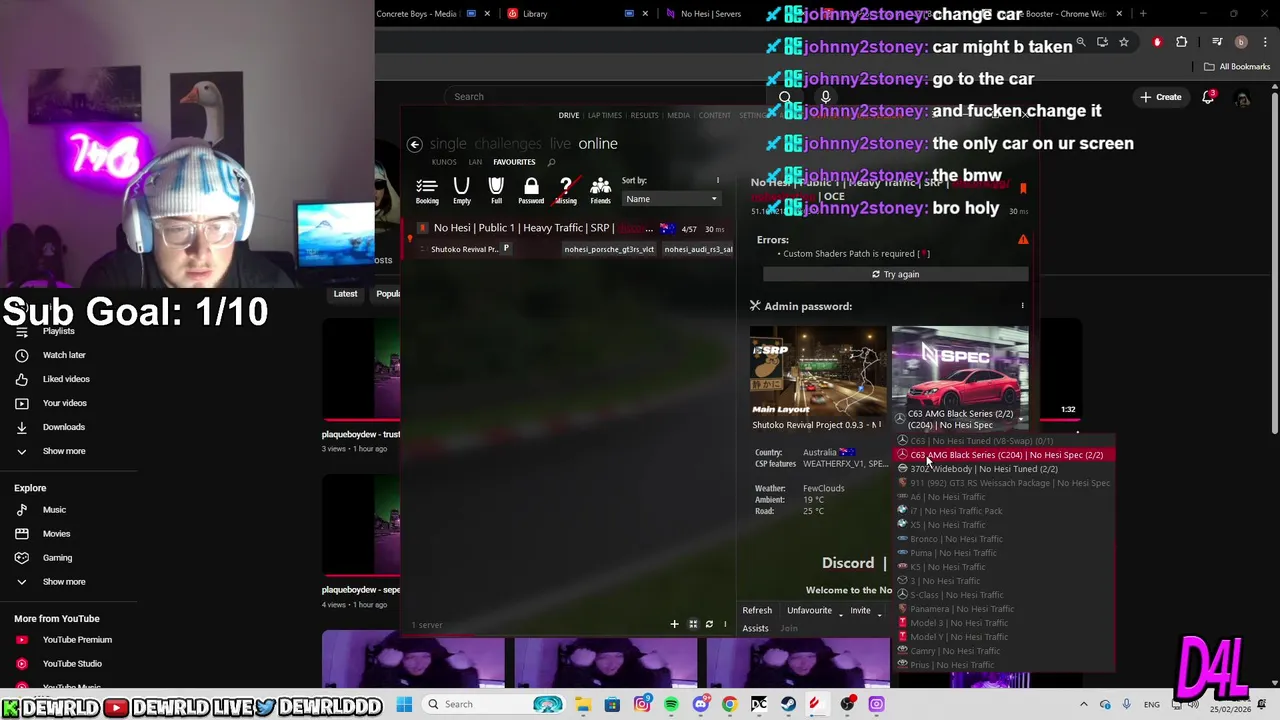1280x720 pixels.
Task: Add a server with the plus icon
Action: click(674, 625)
